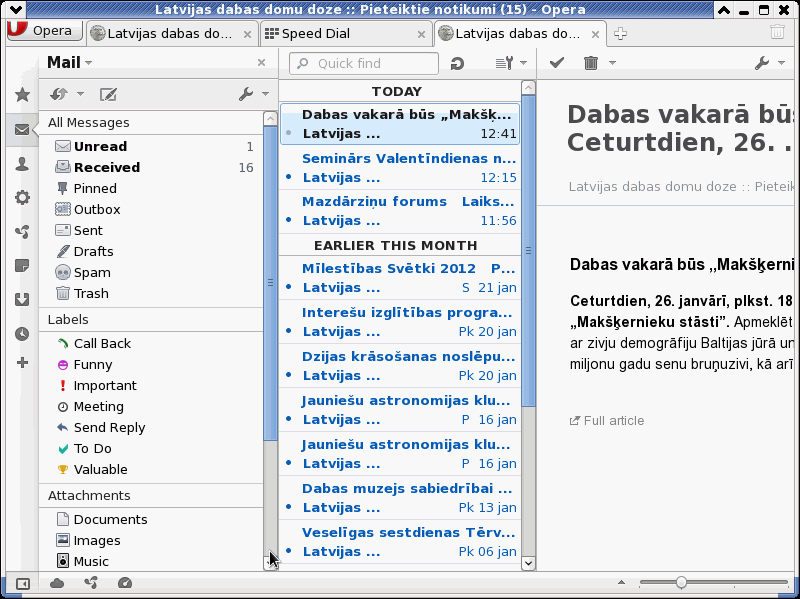Image resolution: width=800 pixels, height=599 pixels.
Task: Open the Drafts folder
Action: 151,251
